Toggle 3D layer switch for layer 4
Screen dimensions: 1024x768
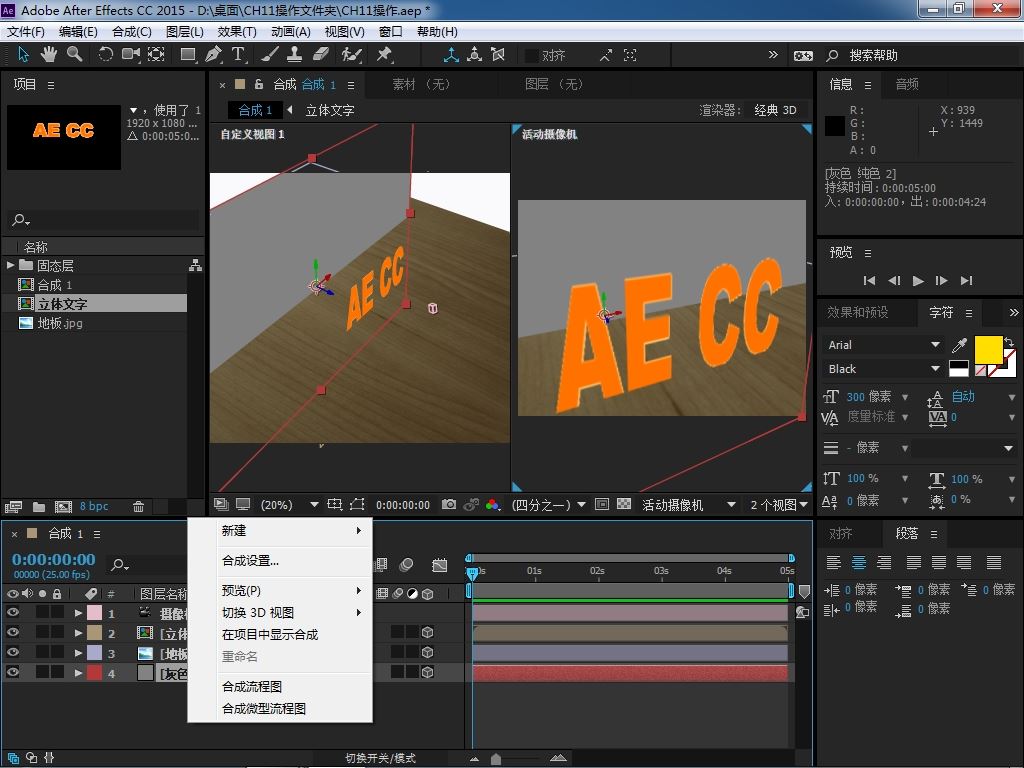coord(428,672)
